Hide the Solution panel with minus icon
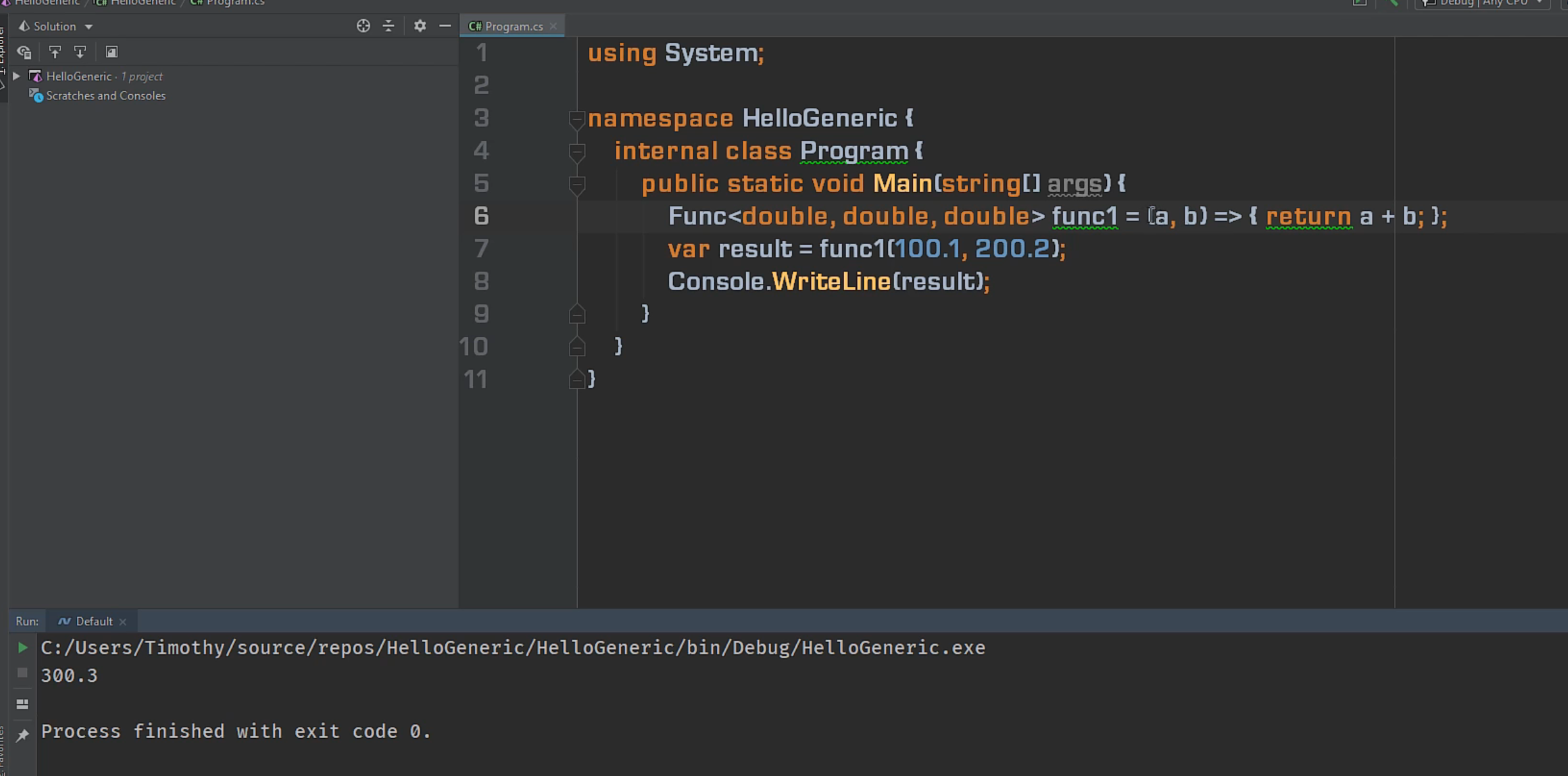1568x776 pixels. 445,26
